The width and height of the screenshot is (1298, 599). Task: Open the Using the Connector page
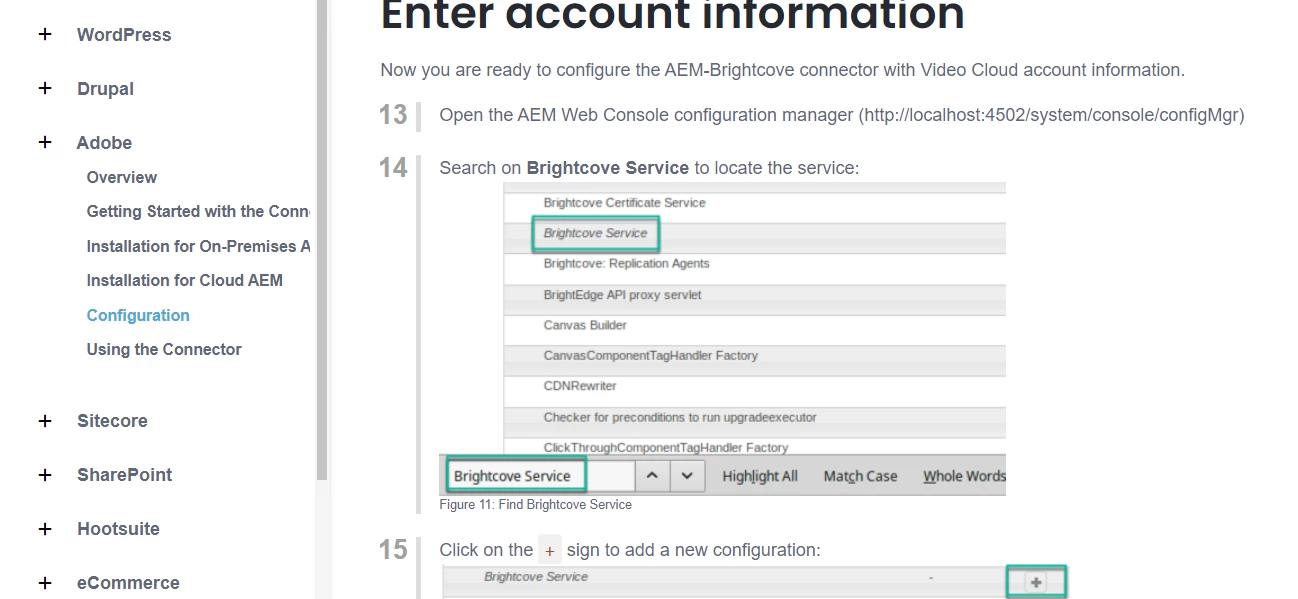click(164, 349)
